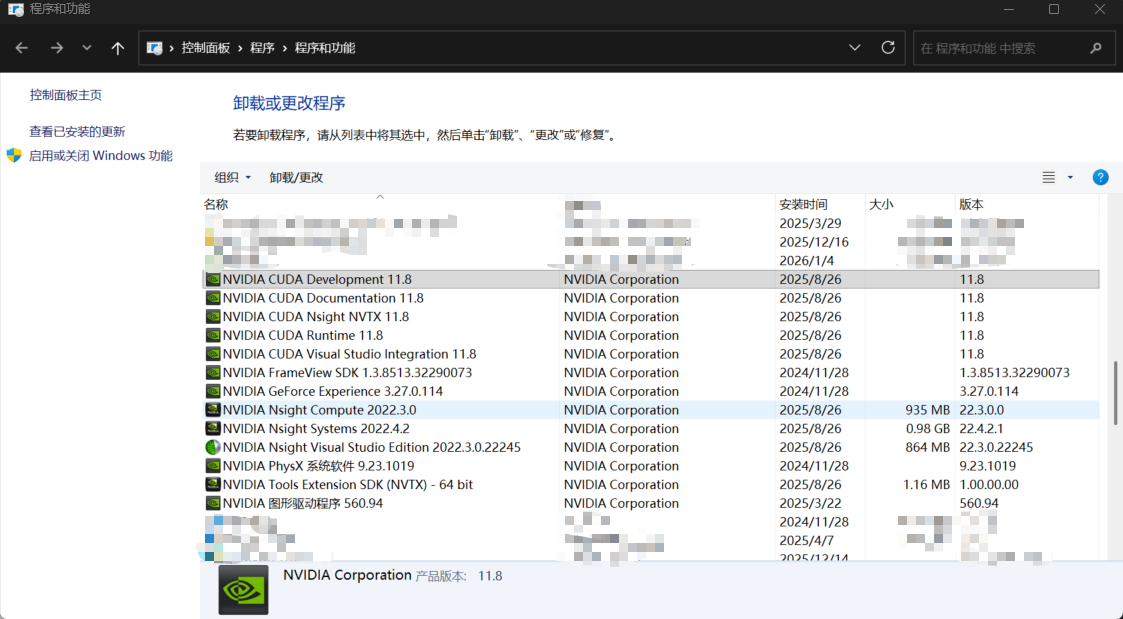Click version value 560.94 in 版本 column
The width and height of the screenshot is (1123, 619).
[979, 503]
